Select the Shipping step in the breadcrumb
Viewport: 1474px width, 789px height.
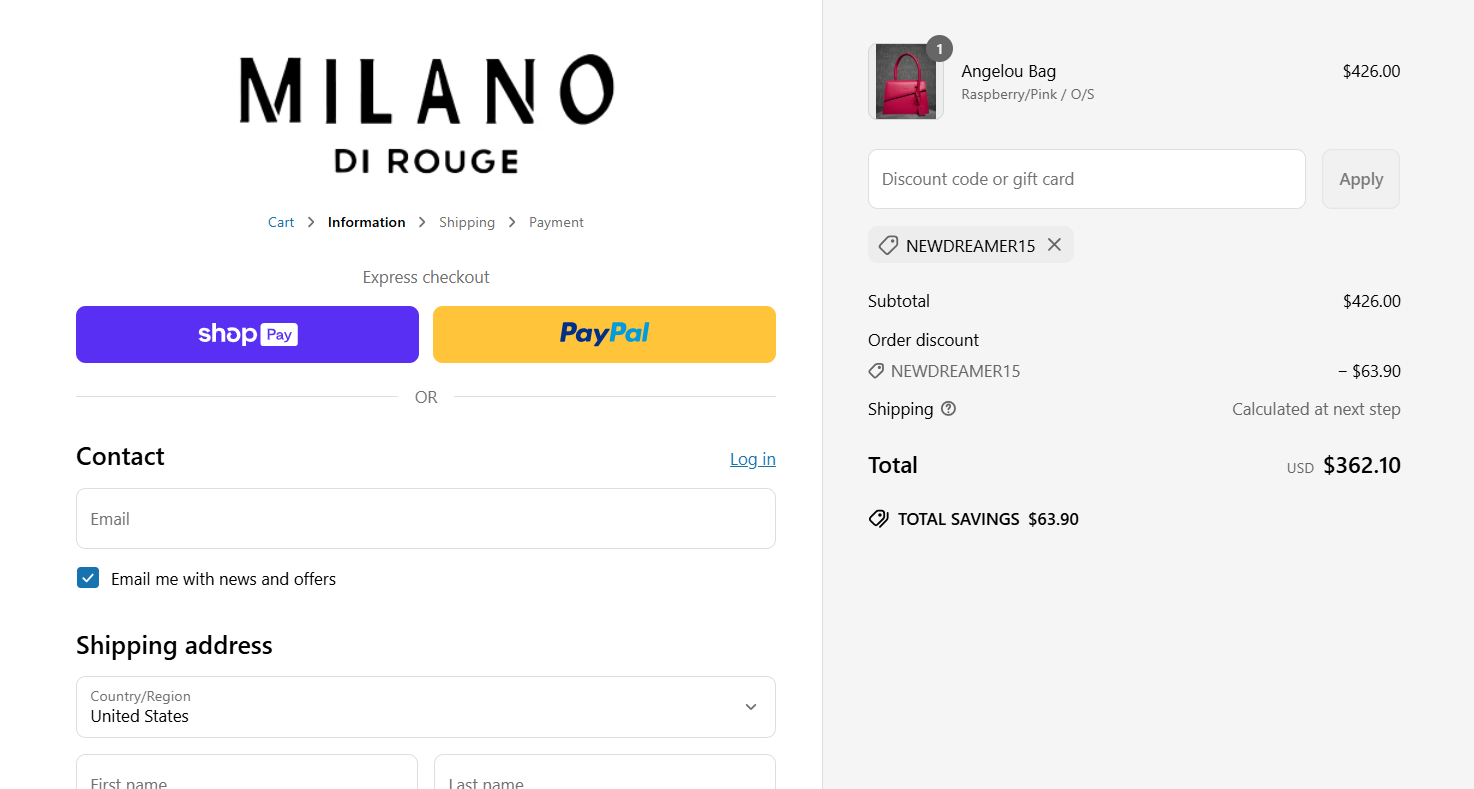pyautogui.click(x=466, y=222)
